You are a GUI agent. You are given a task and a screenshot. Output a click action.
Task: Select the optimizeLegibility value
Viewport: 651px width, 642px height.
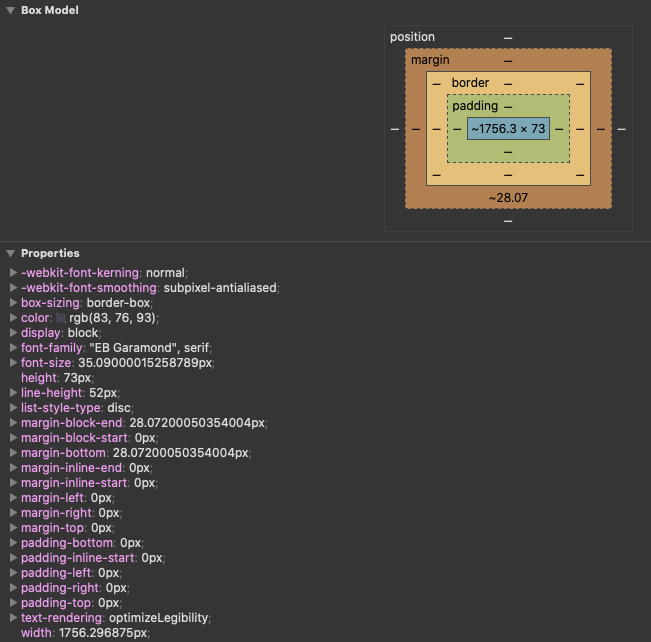pos(159,618)
